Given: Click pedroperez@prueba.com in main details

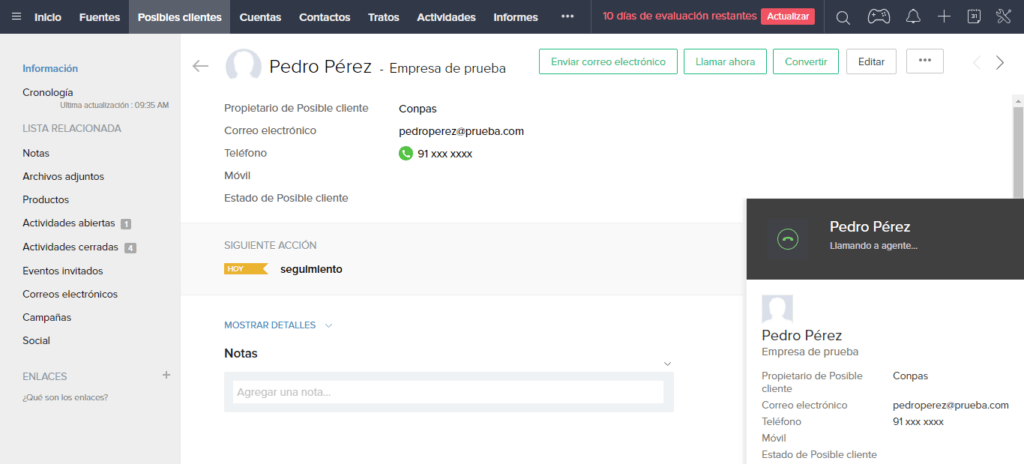Looking at the screenshot, I should [461, 131].
